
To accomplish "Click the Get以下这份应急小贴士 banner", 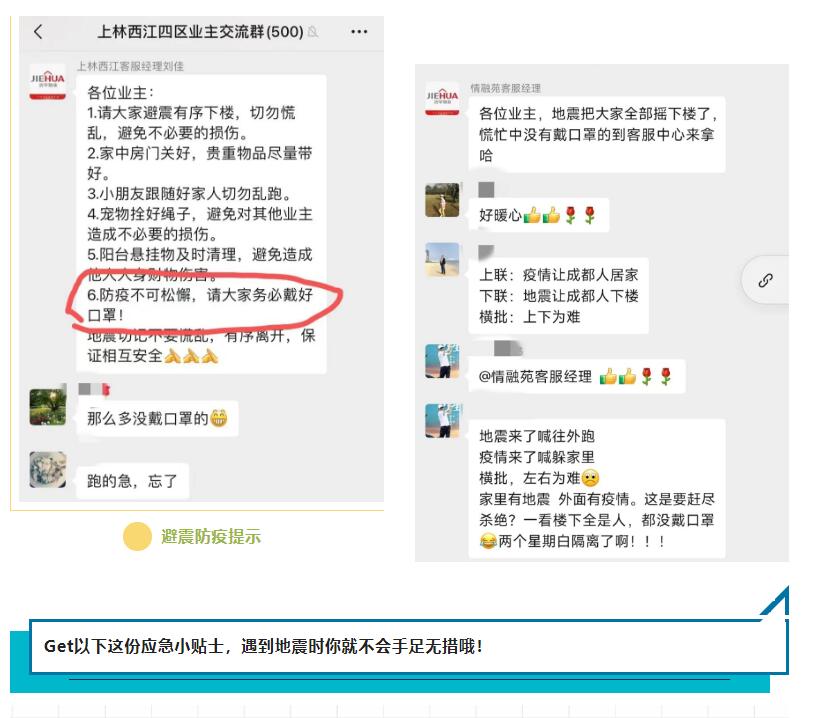I will point(409,646).
